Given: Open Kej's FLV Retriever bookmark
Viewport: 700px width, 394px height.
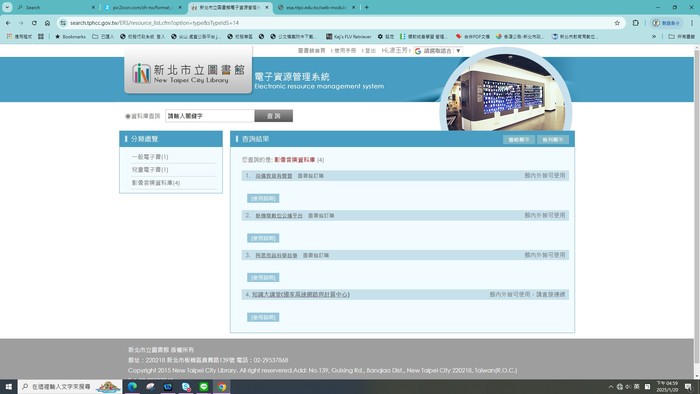Looking at the screenshot, I should pos(349,37).
